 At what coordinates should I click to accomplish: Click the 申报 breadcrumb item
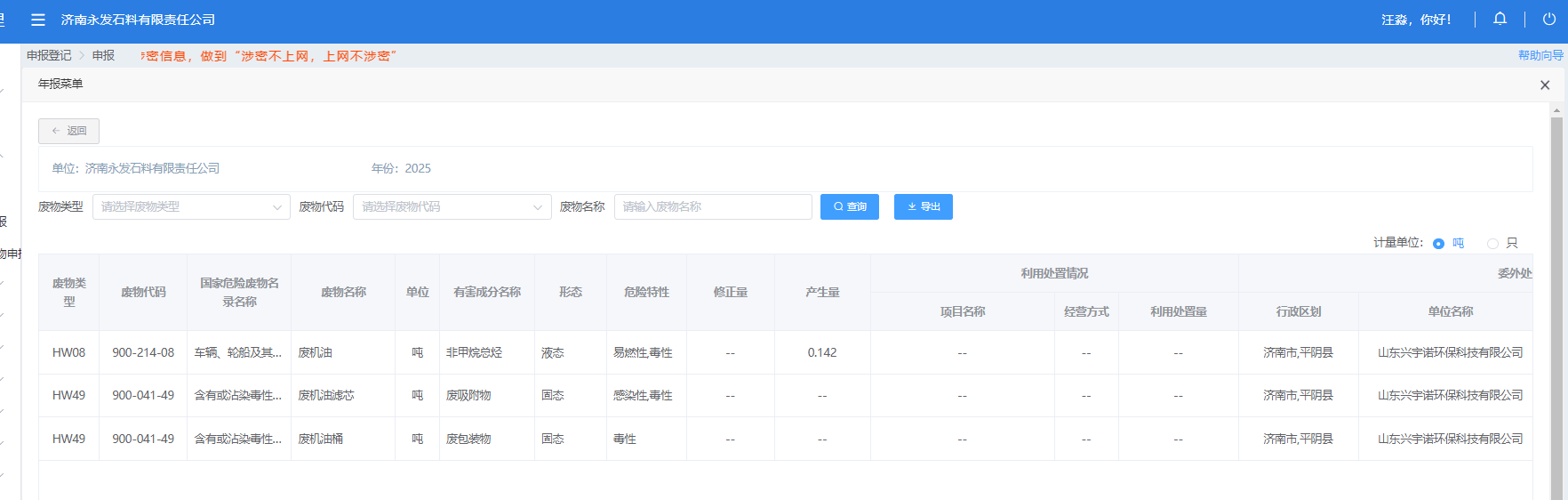point(103,55)
